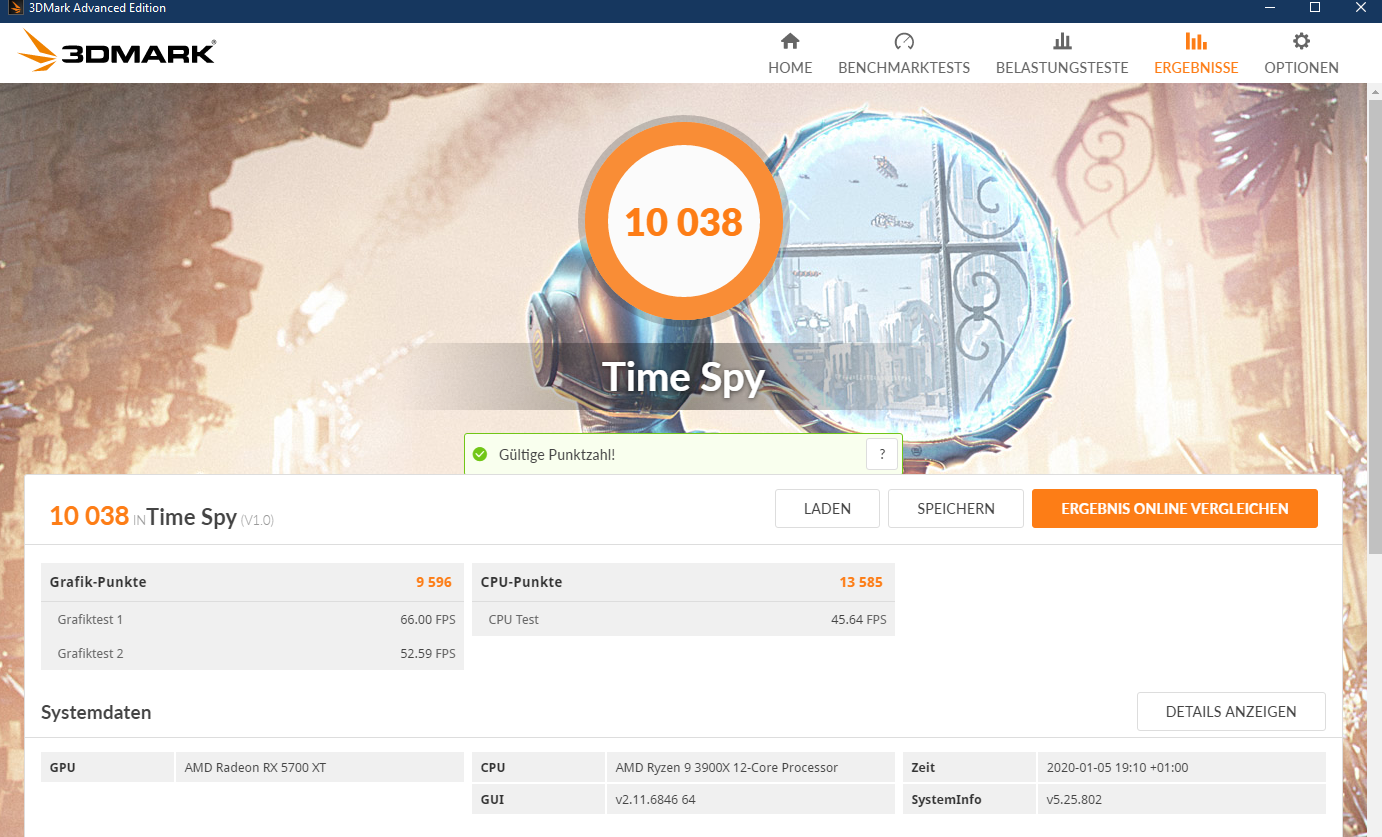
Task: Click the 3DMark logo
Action: click(x=116, y=51)
